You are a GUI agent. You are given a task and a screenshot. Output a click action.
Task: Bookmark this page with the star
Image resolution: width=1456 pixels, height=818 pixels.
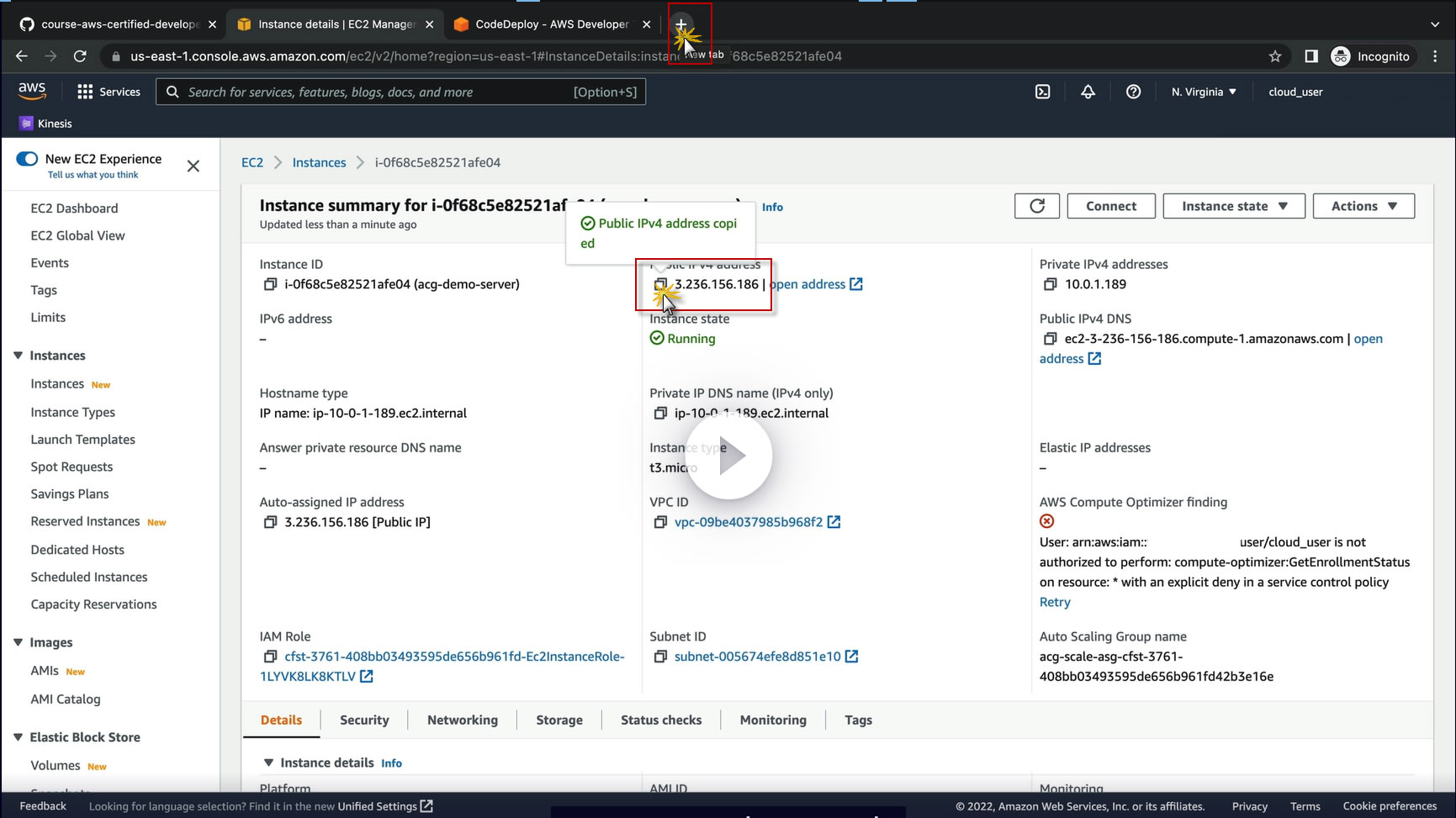click(x=1275, y=56)
